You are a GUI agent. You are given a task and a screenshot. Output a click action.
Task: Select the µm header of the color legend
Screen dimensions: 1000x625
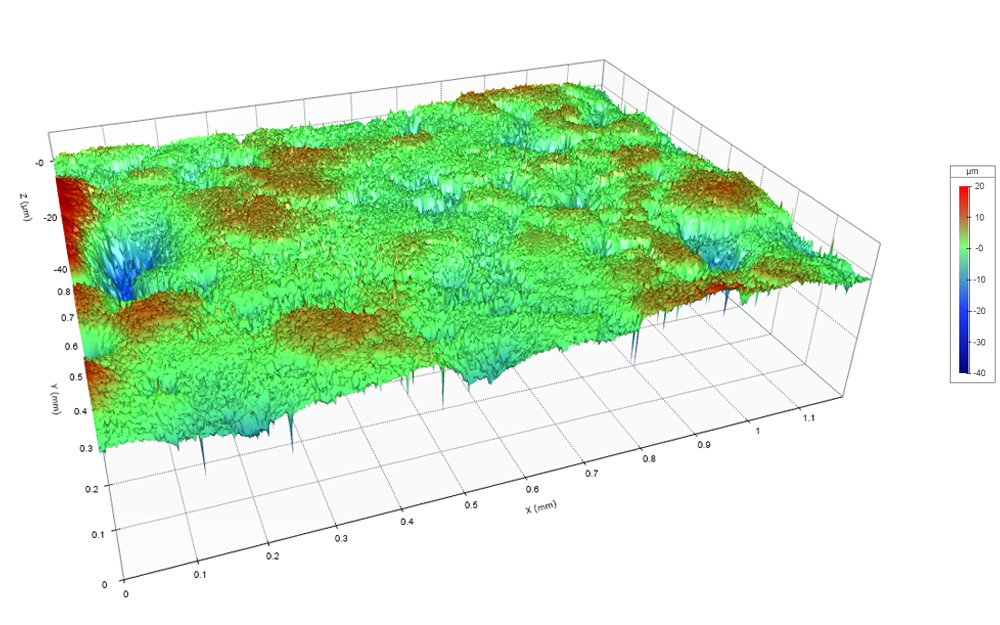coord(972,172)
